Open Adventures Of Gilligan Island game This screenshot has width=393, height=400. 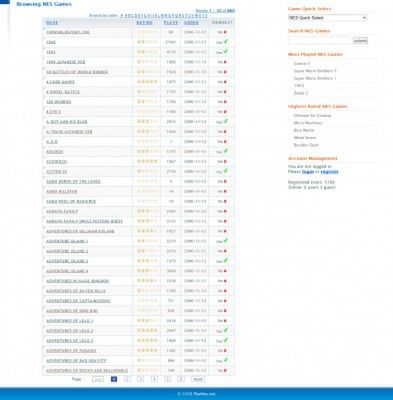coord(80,231)
